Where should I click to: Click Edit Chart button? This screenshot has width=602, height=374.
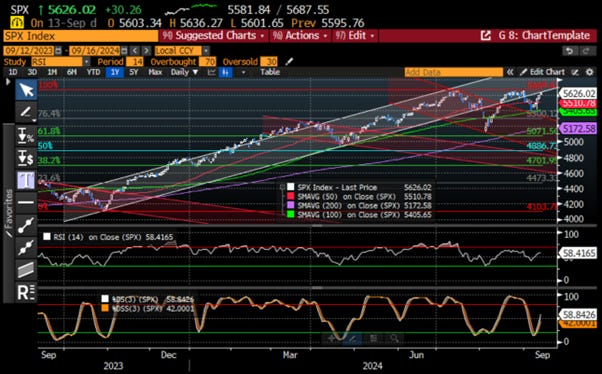pyautogui.click(x=542, y=72)
